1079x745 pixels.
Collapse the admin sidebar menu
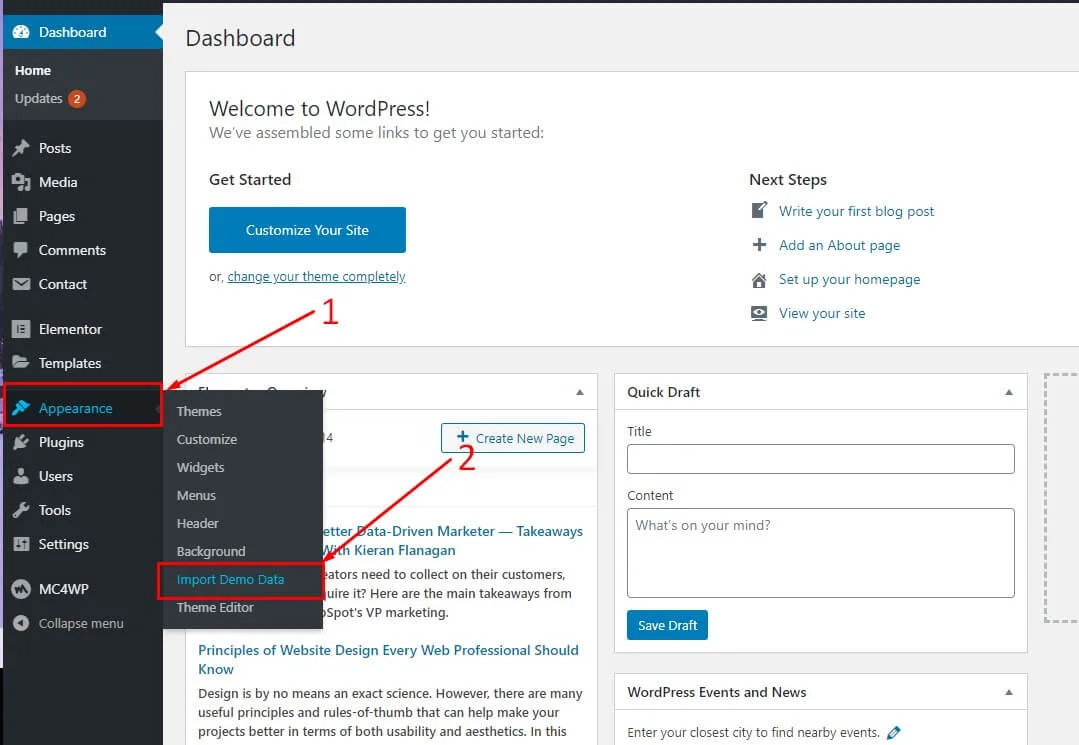click(68, 623)
